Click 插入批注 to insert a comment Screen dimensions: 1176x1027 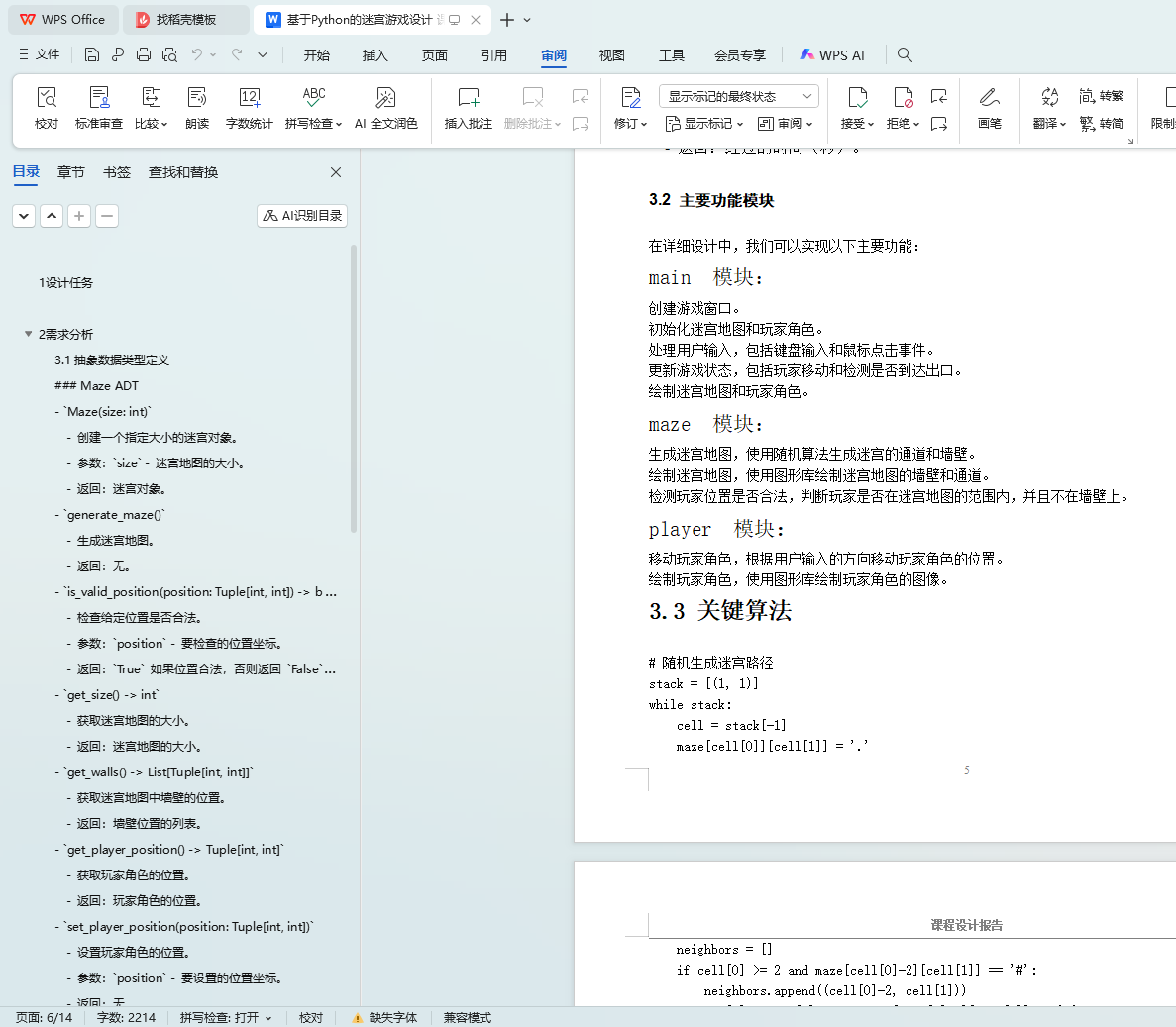coord(468,108)
